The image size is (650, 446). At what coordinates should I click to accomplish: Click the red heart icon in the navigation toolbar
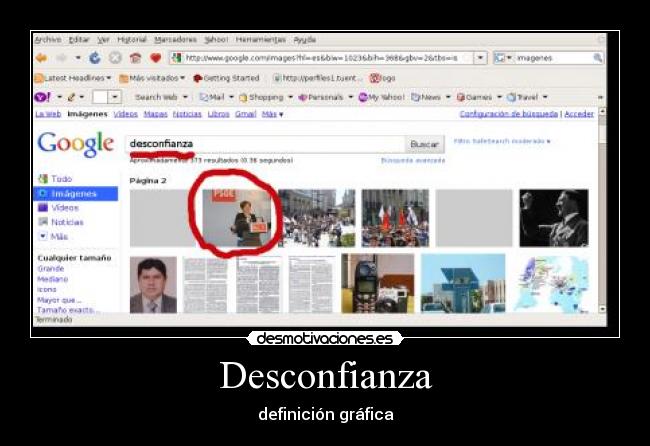coord(155,58)
